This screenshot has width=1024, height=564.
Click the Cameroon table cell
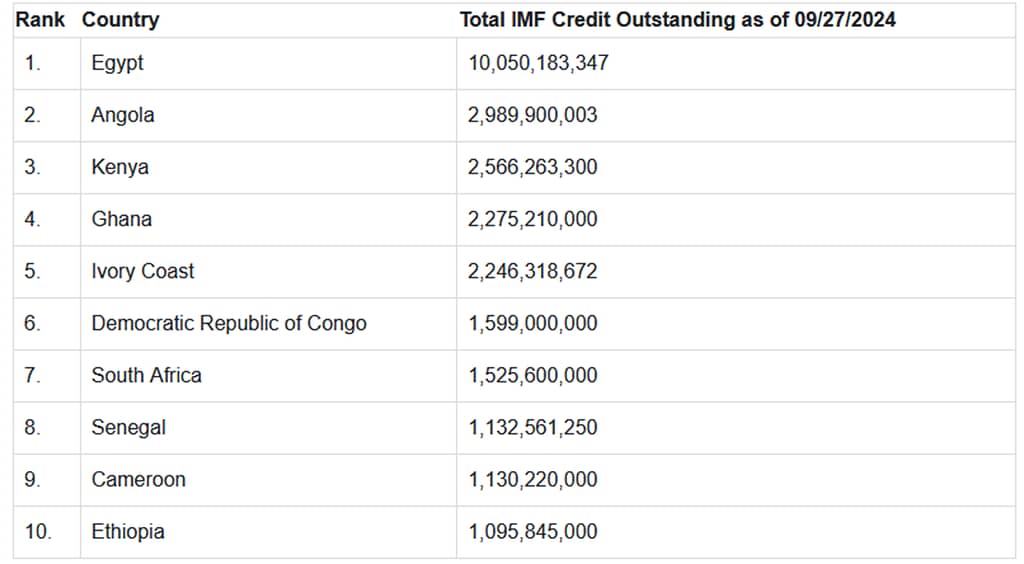(138, 479)
